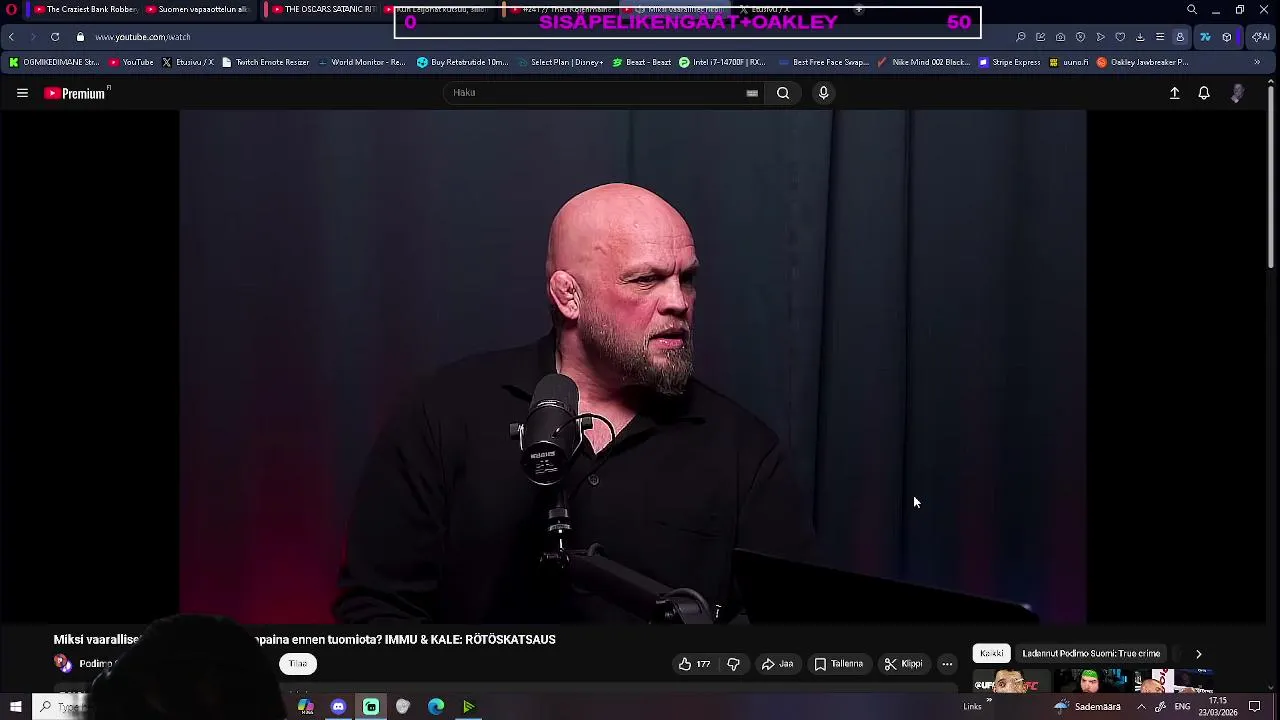Screen dimensions: 1280x720
Task: Switch to 'The Craziest Bank Robber' tab
Action: [85, 10]
